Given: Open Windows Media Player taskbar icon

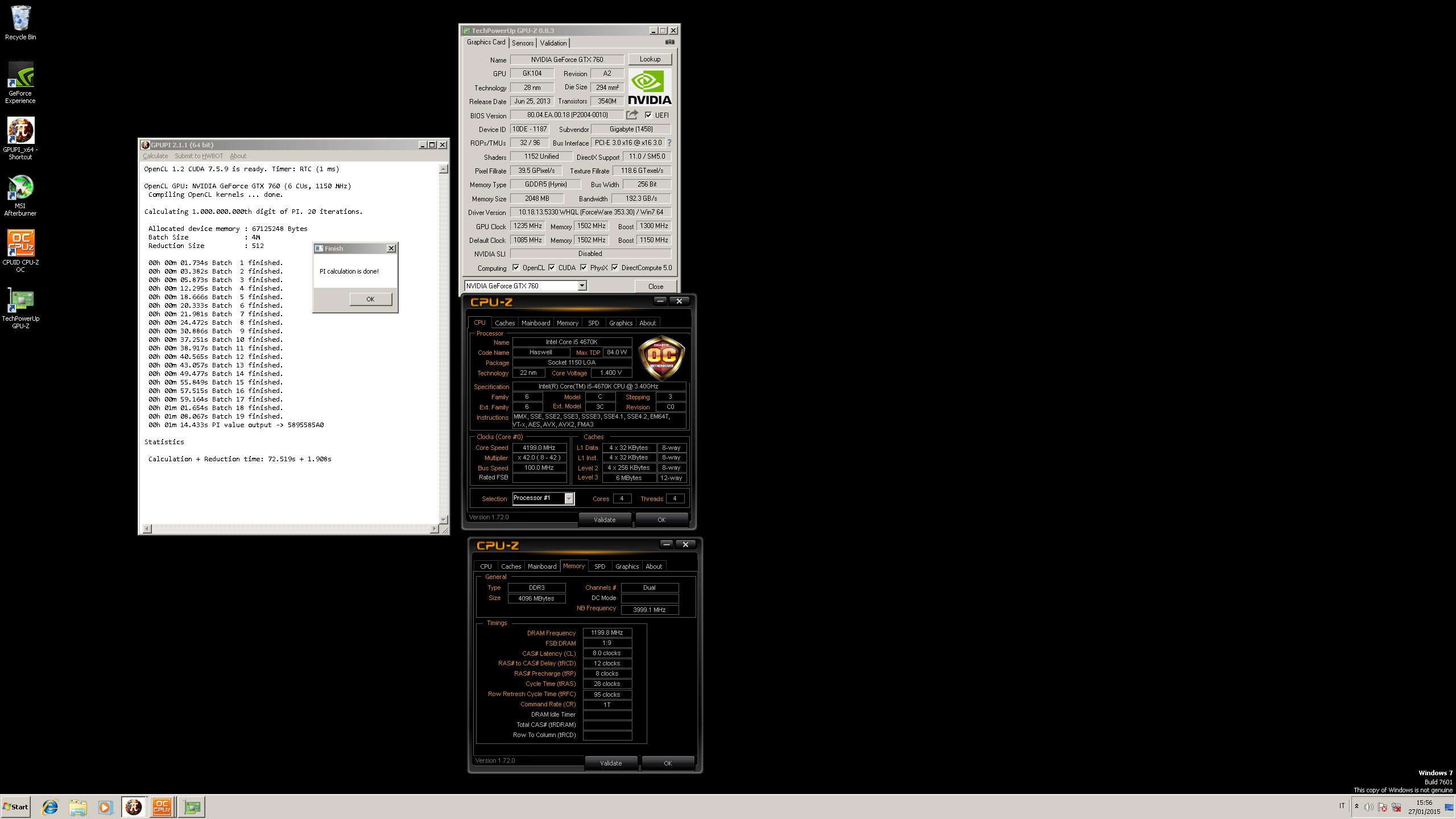Looking at the screenshot, I should pos(105,806).
